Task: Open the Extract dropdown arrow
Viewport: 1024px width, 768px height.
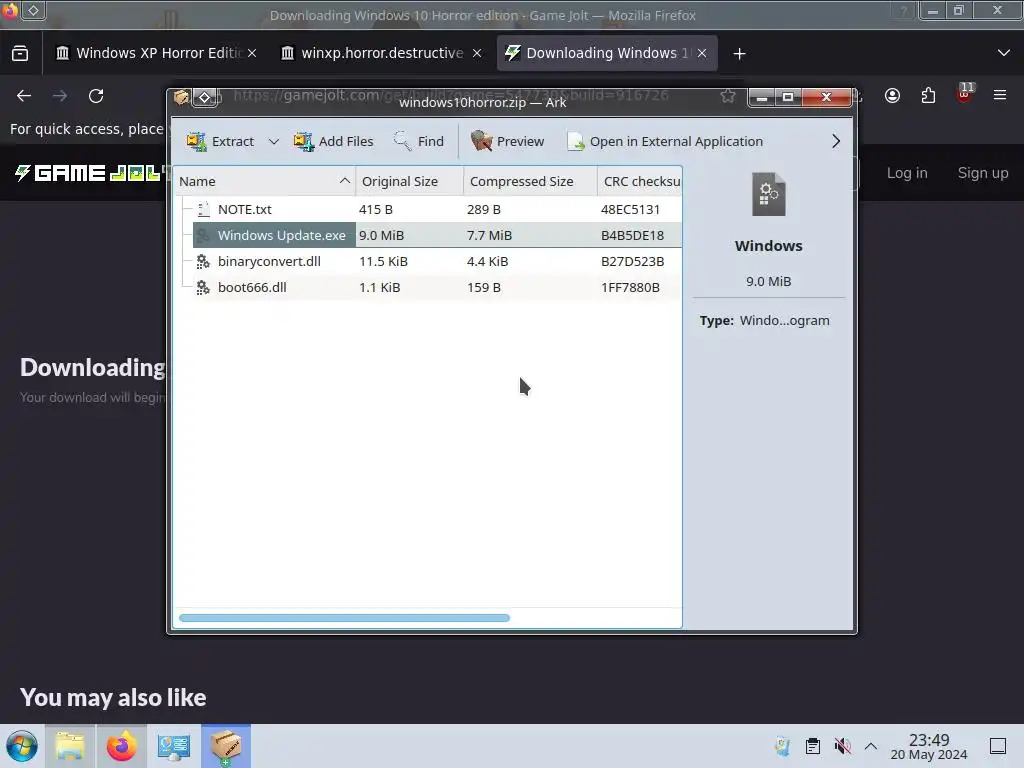Action: [274, 141]
